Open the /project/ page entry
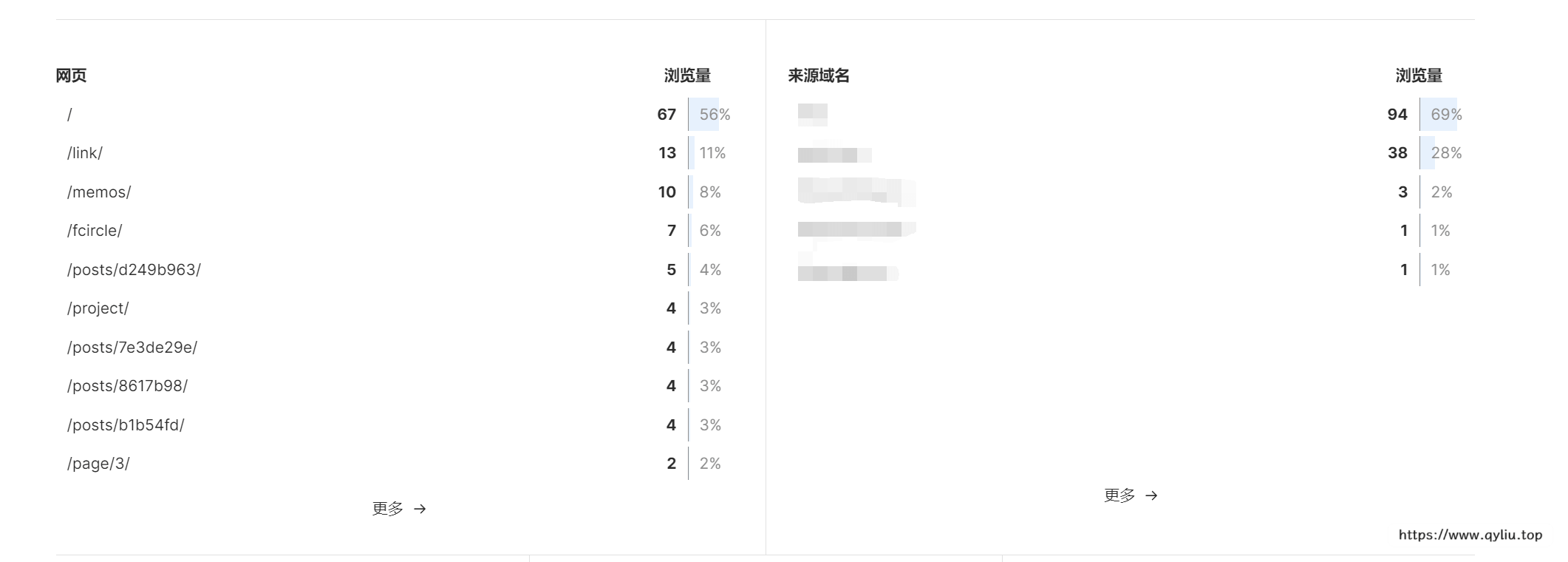Screen dimensions: 1568x562 click(x=98, y=308)
